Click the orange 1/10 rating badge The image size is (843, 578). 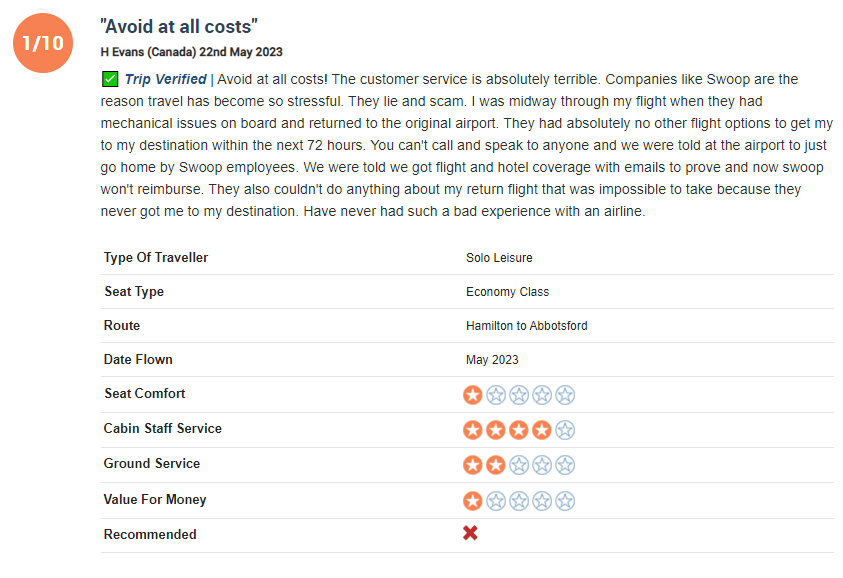click(43, 43)
